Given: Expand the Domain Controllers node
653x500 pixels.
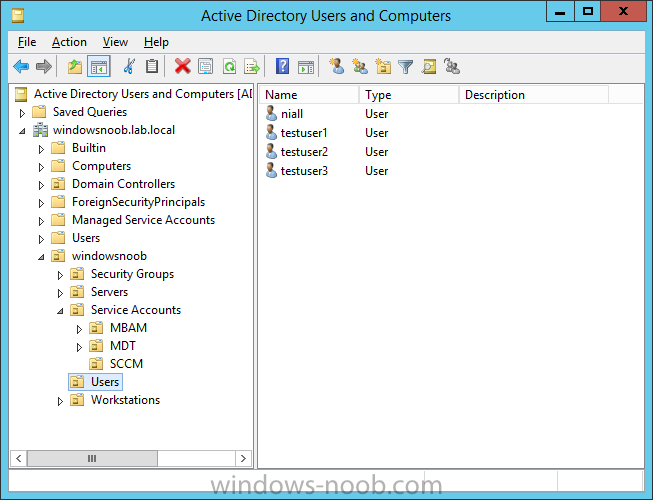Looking at the screenshot, I should (41, 185).
